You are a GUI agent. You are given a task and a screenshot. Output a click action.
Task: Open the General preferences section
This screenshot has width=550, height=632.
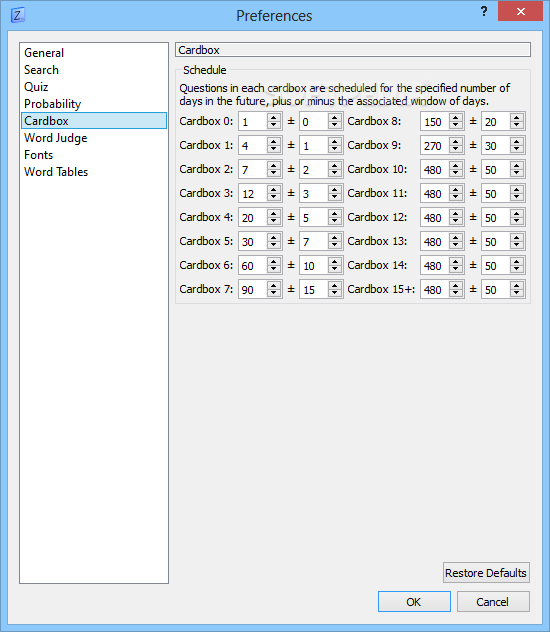click(x=93, y=53)
